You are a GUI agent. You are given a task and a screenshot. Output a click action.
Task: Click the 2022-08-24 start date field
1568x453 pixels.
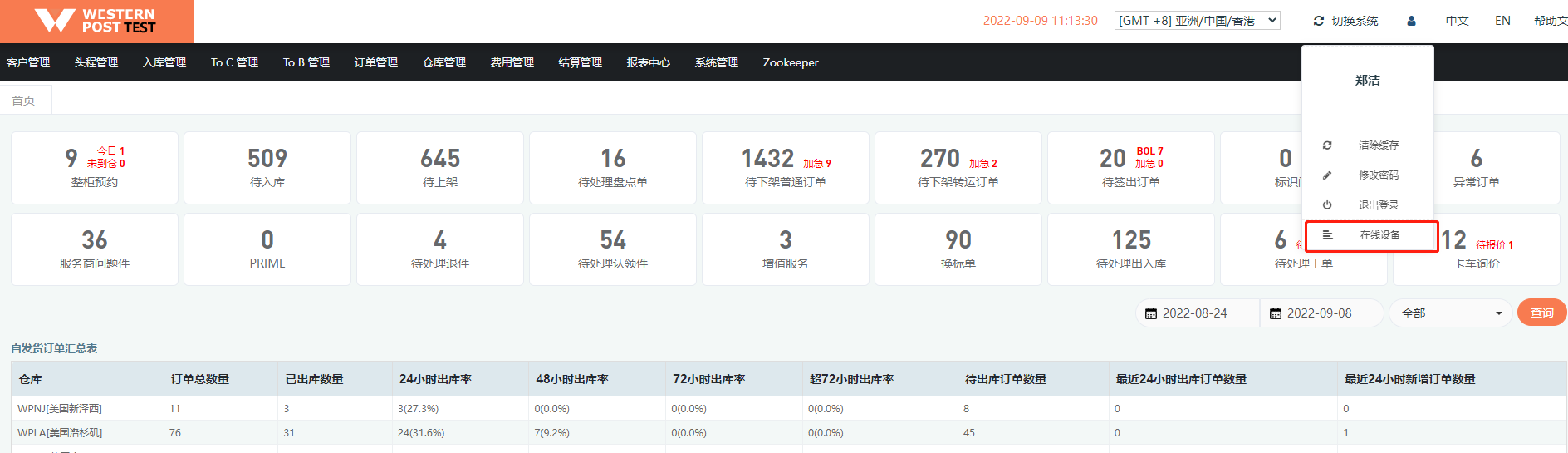(x=1198, y=313)
